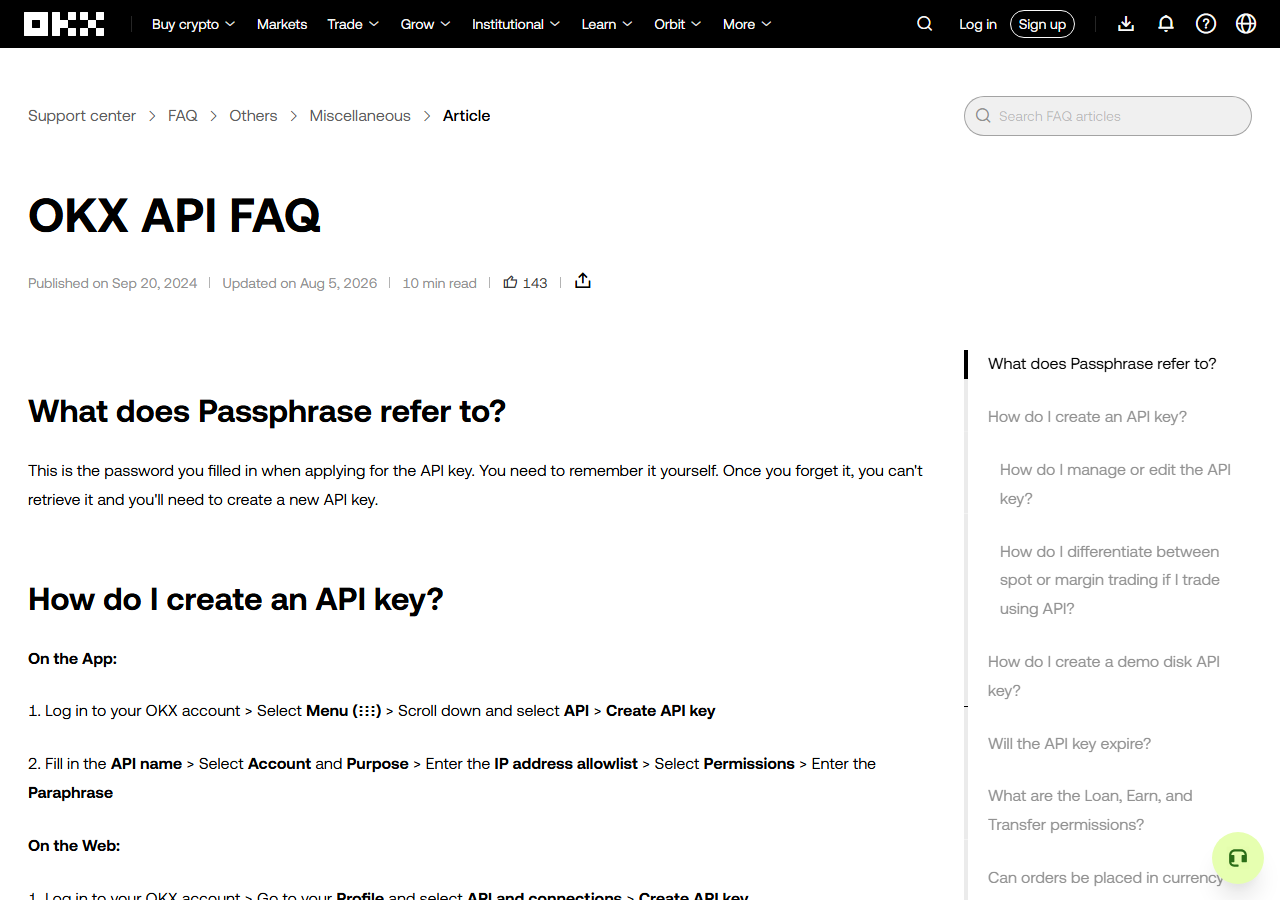Expand the Buy crypto dropdown
The height and width of the screenshot is (900, 1280).
(193, 24)
